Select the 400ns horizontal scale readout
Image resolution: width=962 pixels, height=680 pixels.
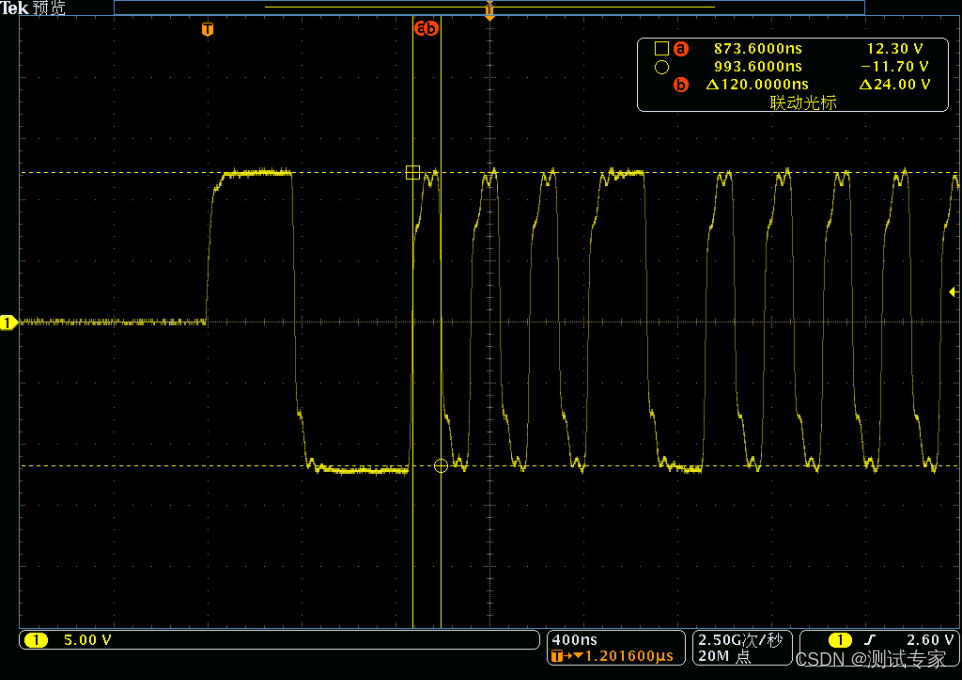[574, 639]
